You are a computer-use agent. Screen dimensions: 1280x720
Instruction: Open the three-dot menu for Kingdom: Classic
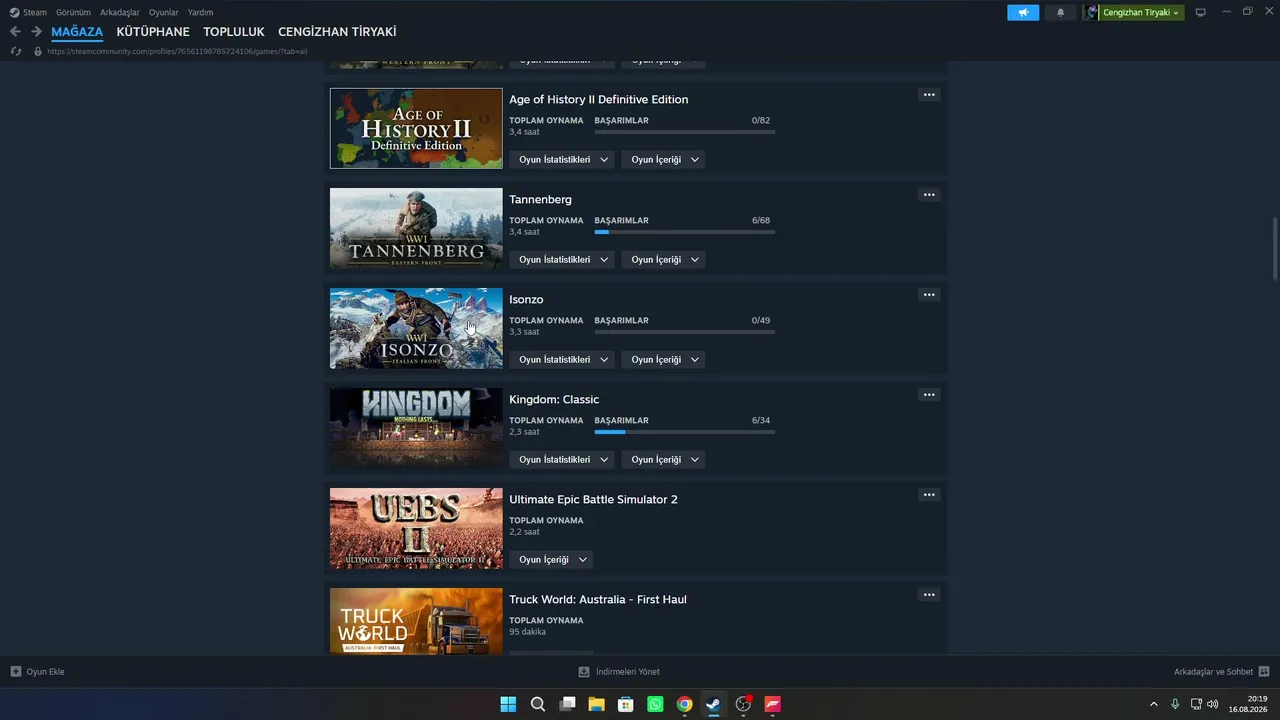[x=929, y=395]
